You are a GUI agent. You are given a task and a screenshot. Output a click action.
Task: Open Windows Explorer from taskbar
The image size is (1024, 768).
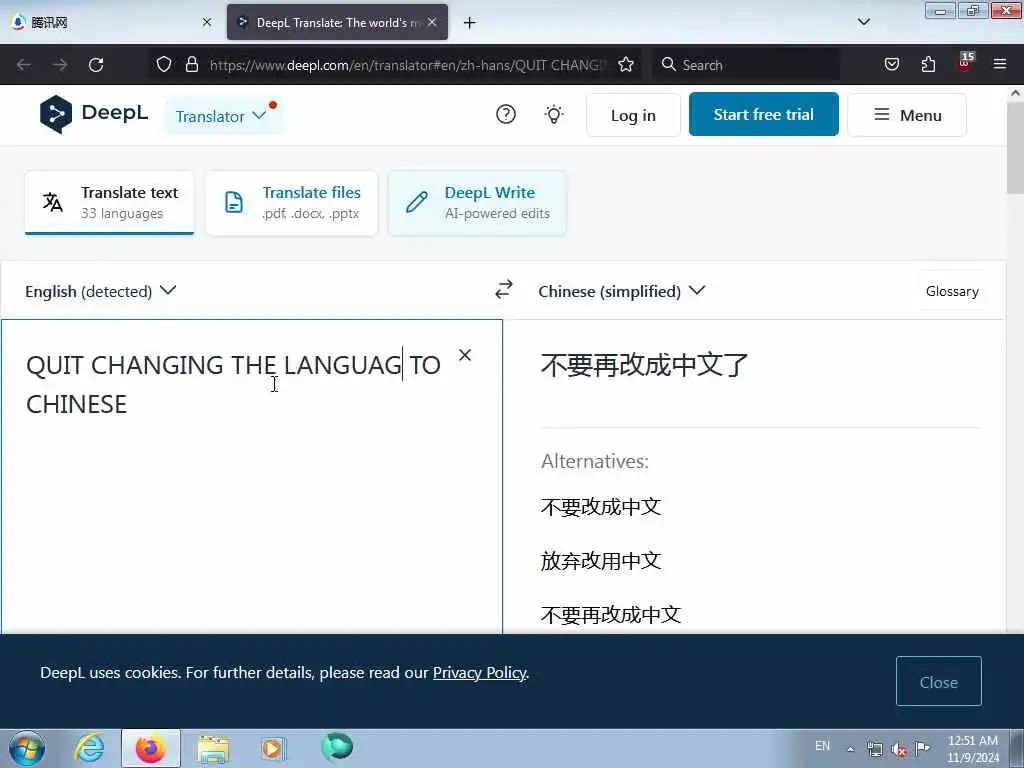pyautogui.click(x=213, y=749)
